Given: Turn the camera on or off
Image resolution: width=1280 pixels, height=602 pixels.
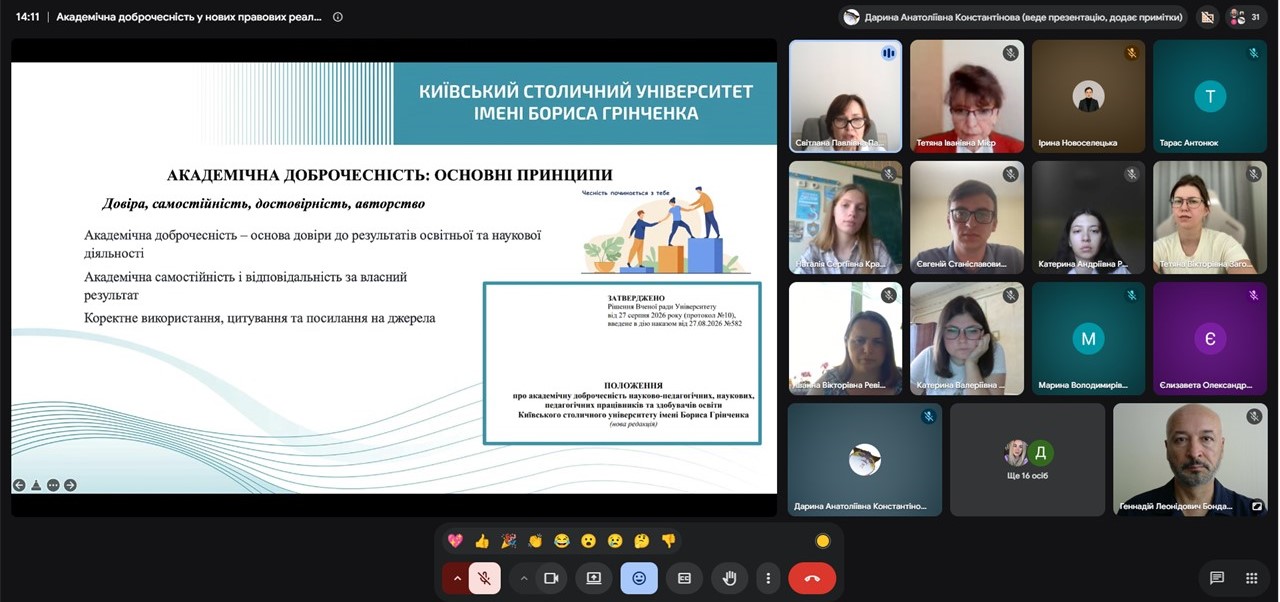Looking at the screenshot, I should [x=550, y=578].
